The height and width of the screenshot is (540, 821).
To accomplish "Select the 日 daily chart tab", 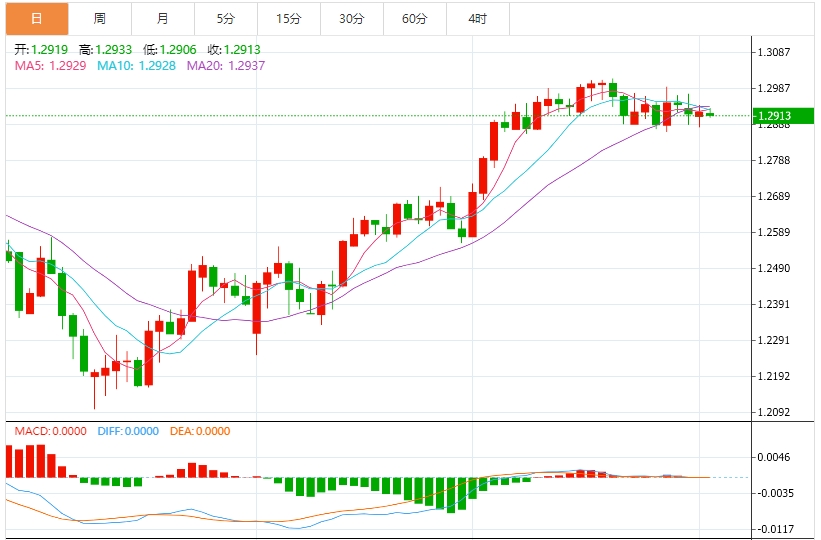I will pos(36,19).
